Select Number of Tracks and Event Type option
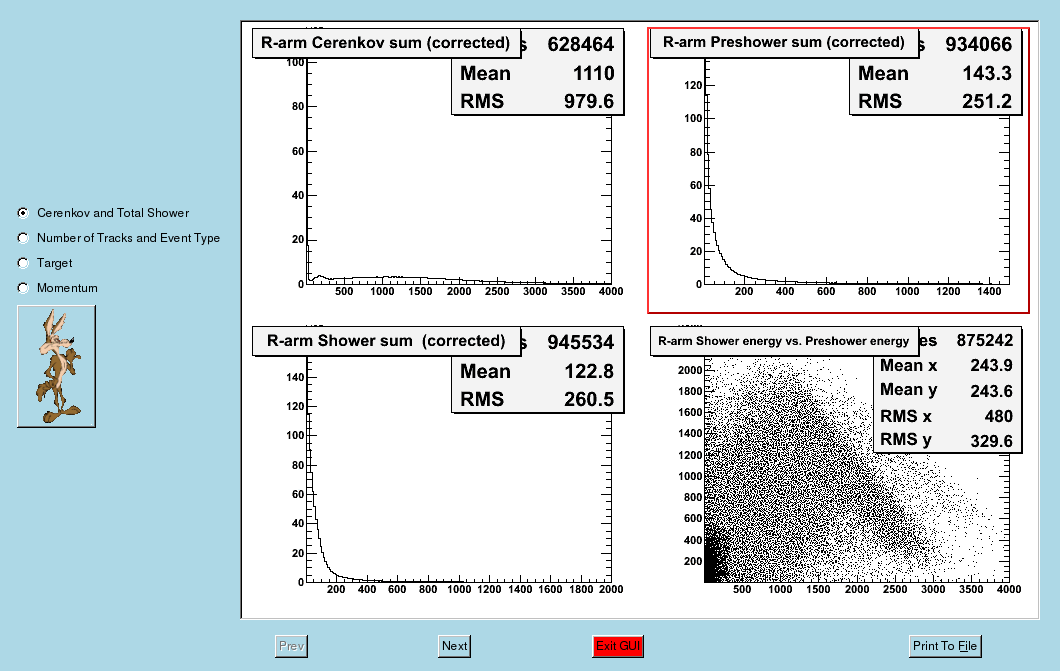This screenshot has height=671, width=1060. [x=23, y=238]
